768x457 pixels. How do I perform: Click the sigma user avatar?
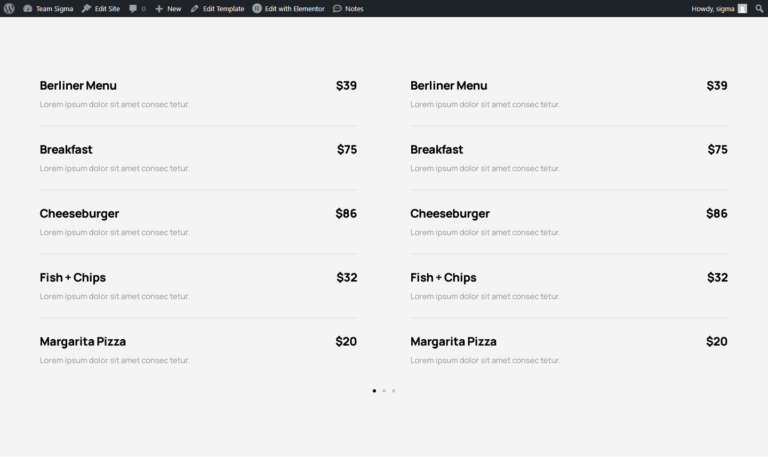tap(742, 8)
